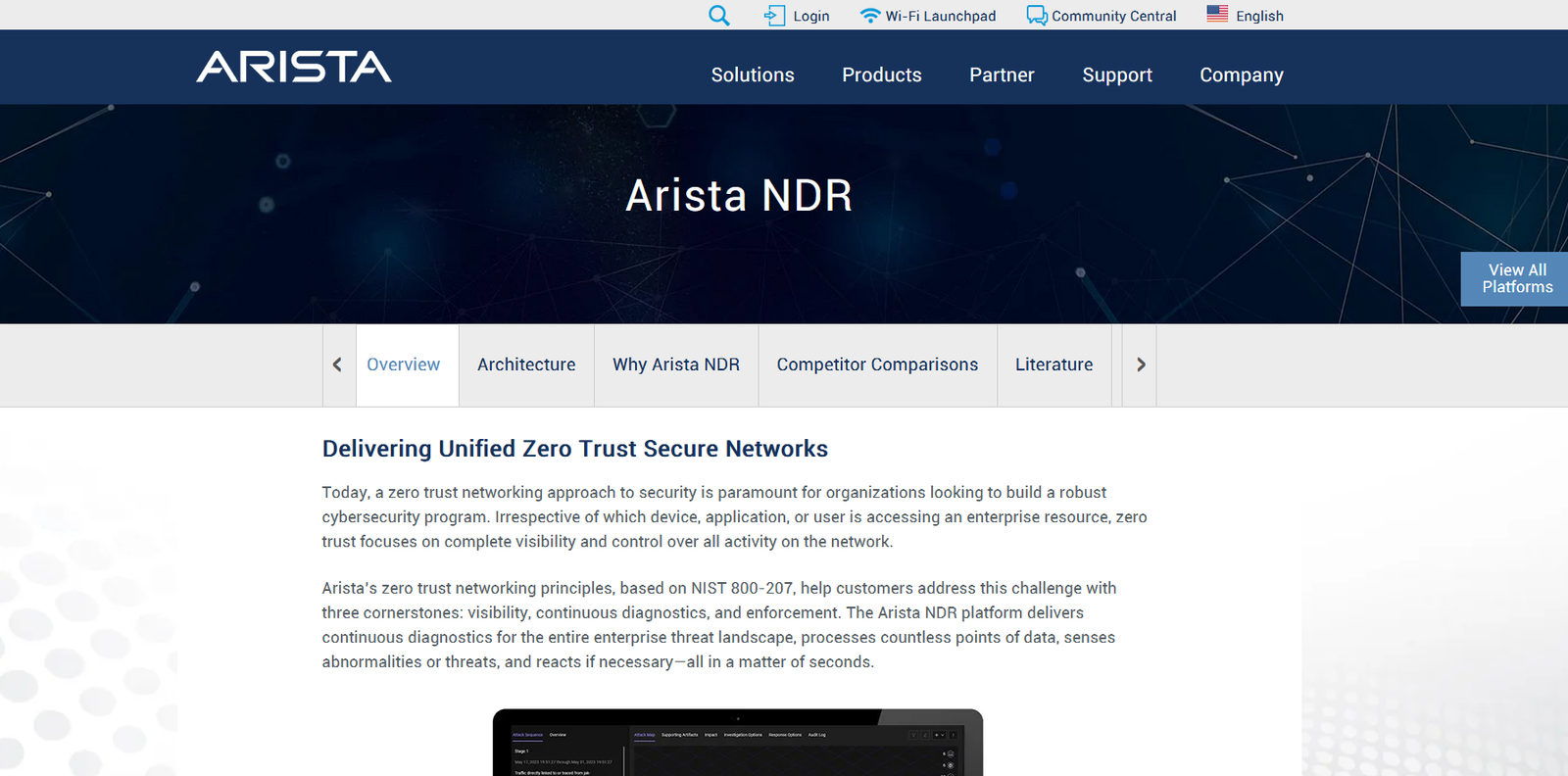Open the Partner menu
This screenshot has height=776, width=1568.
pyautogui.click(x=1002, y=74)
